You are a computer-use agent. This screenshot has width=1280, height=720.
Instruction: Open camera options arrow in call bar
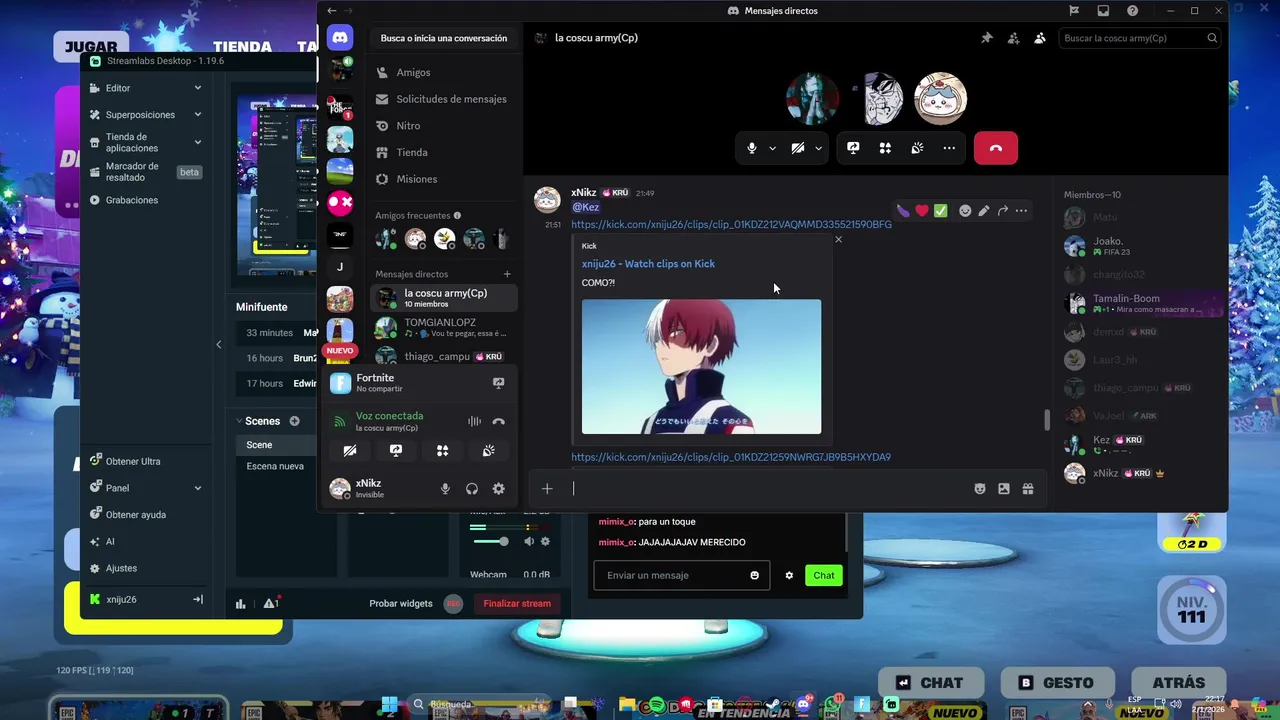[x=818, y=148]
